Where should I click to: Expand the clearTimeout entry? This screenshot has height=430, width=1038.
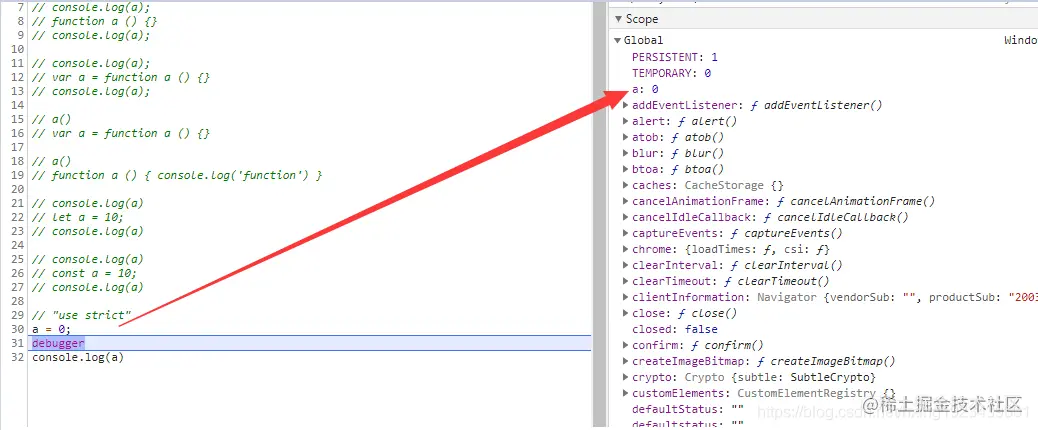(x=626, y=281)
